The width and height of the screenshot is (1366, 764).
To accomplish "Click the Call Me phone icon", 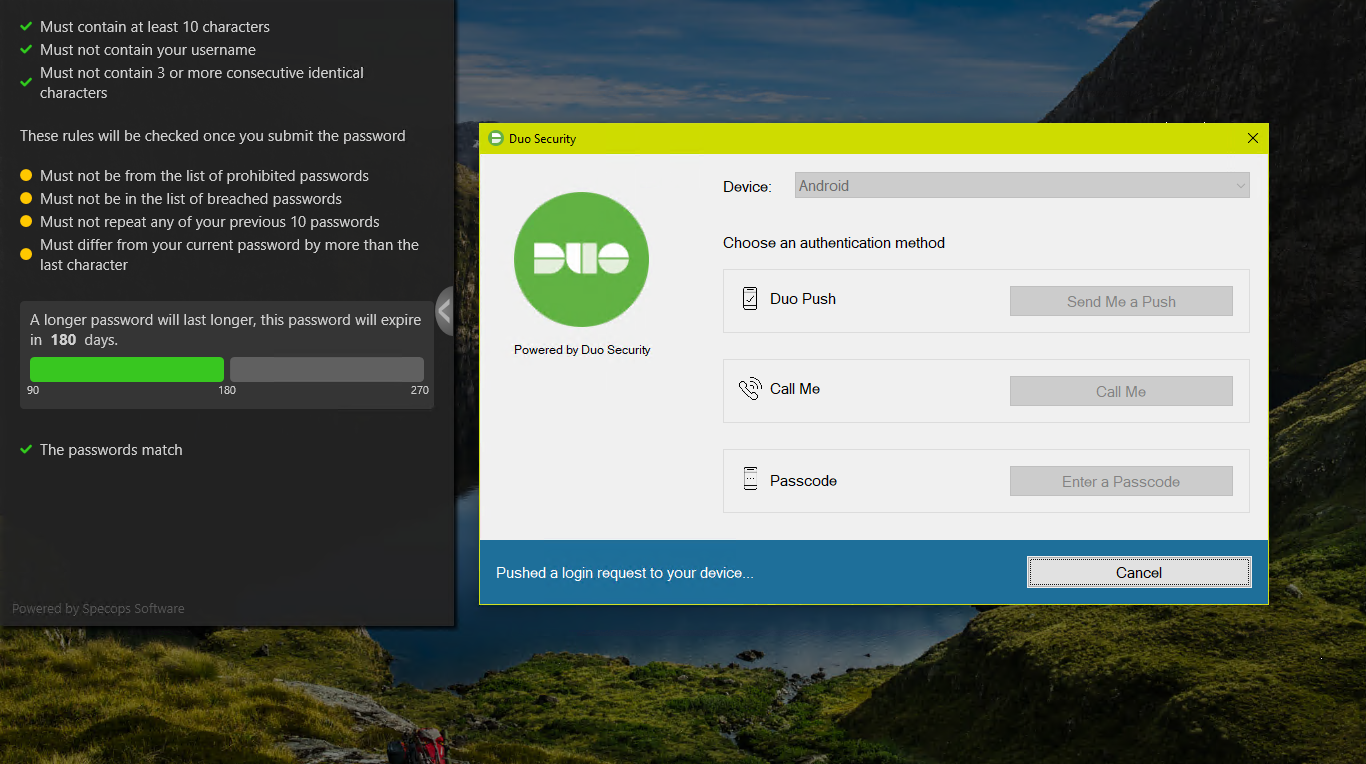I will (x=750, y=389).
